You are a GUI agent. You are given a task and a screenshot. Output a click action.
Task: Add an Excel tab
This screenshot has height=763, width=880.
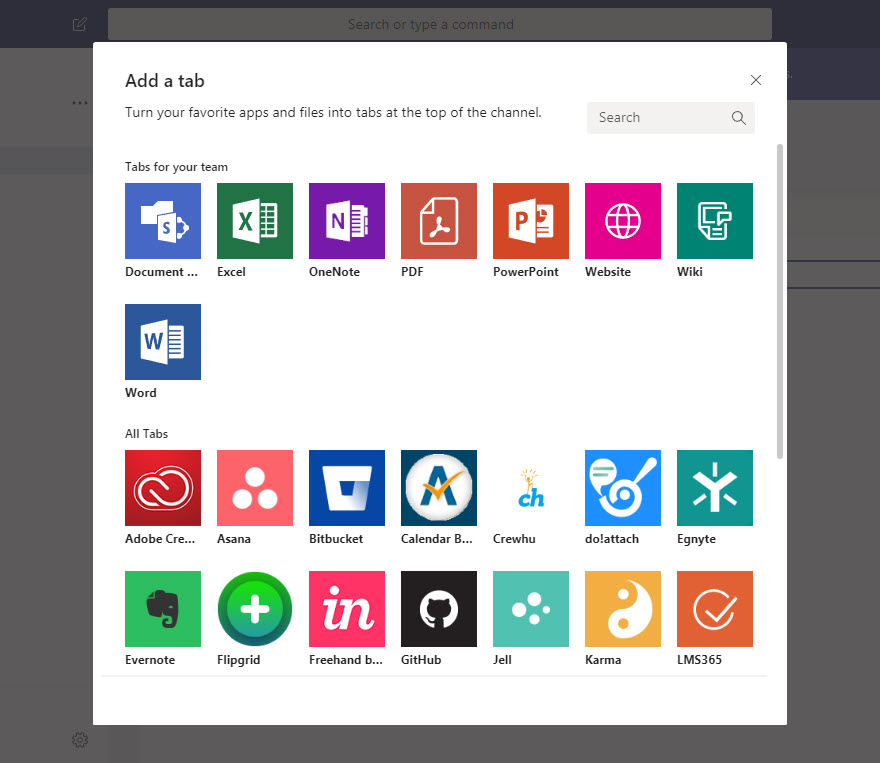[254, 221]
